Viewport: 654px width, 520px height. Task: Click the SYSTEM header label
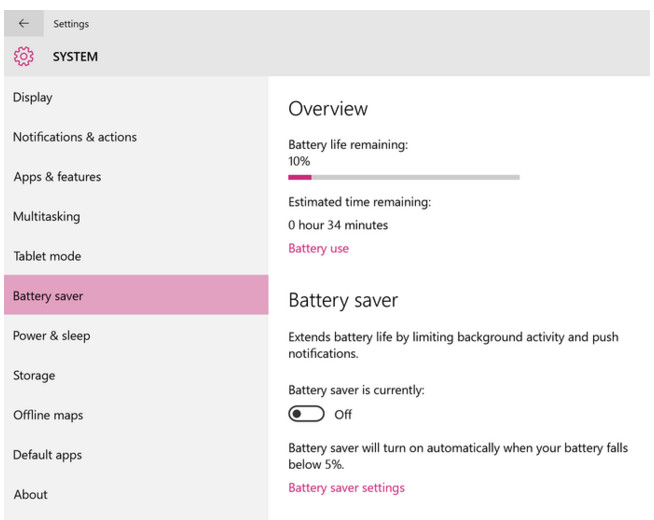(x=75, y=57)
